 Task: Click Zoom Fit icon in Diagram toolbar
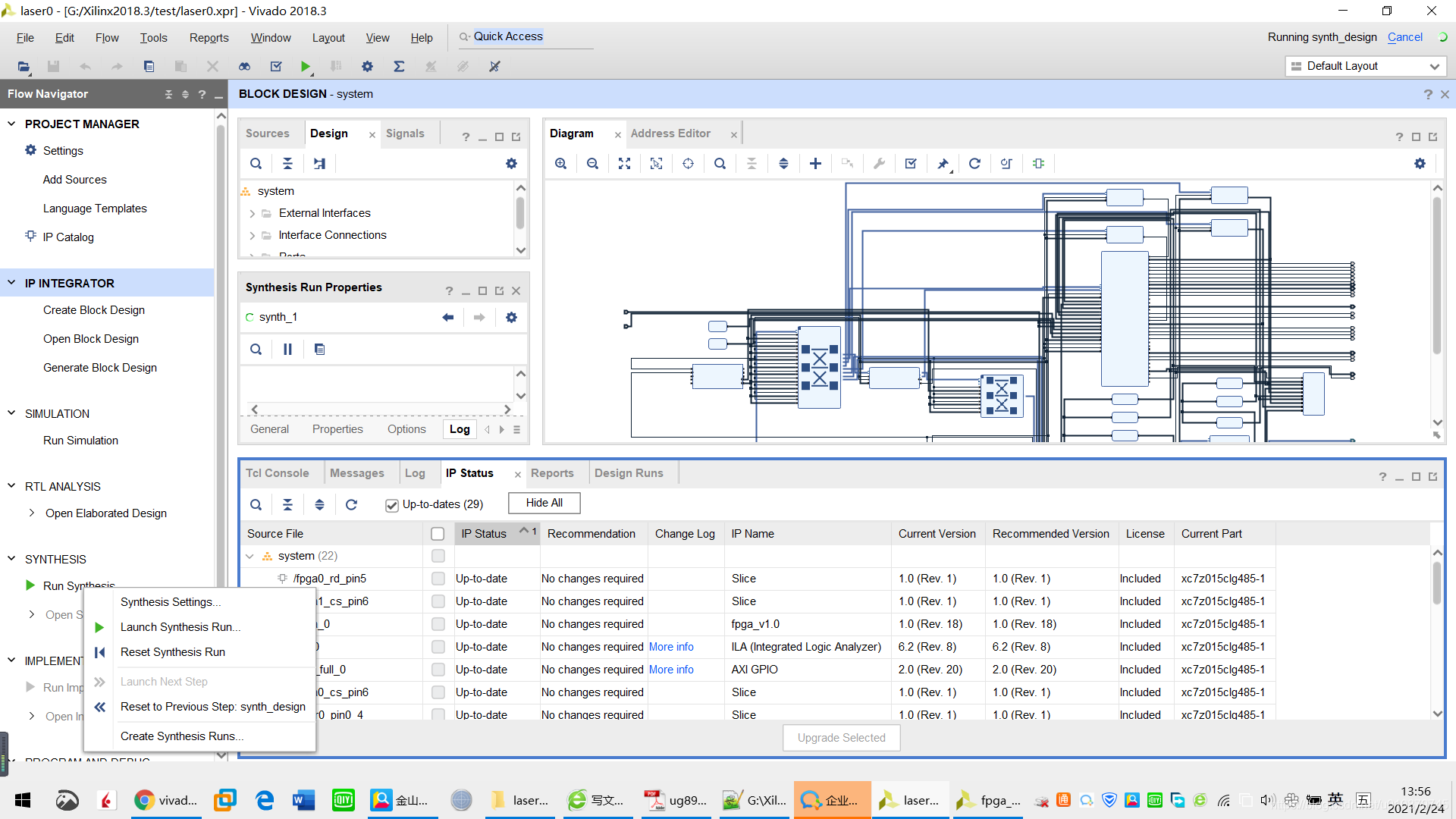click(x=624, y=164)
